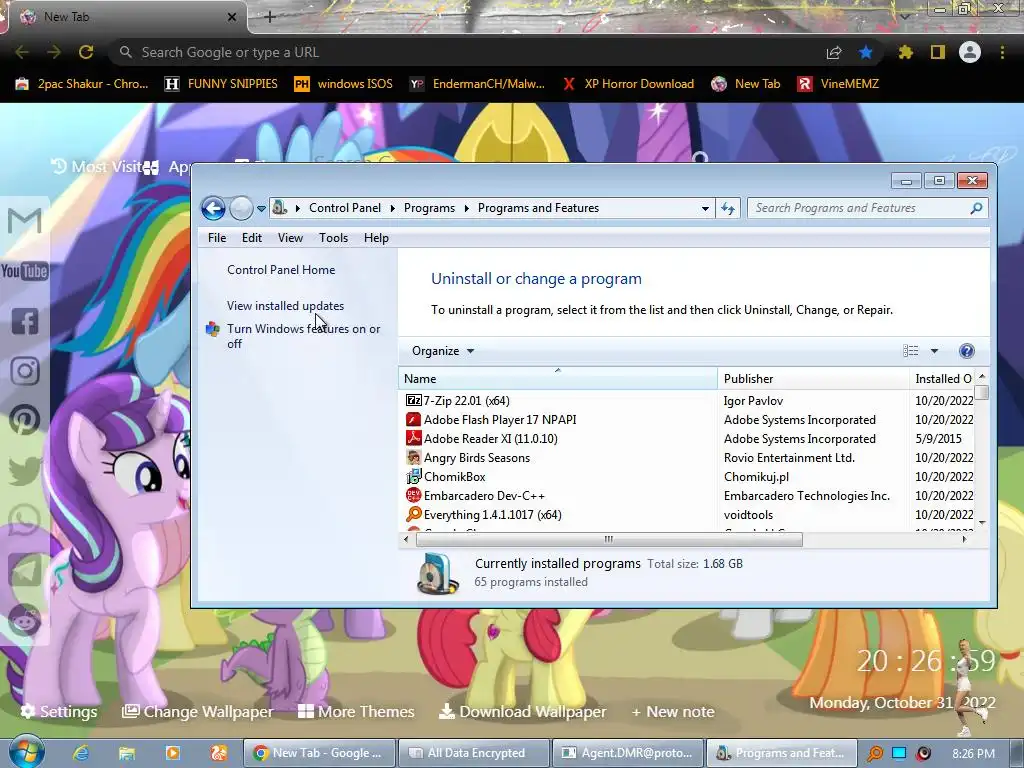Click the magnifier icon in Programs search box
1024x768 pixels.
click(976, 208)
